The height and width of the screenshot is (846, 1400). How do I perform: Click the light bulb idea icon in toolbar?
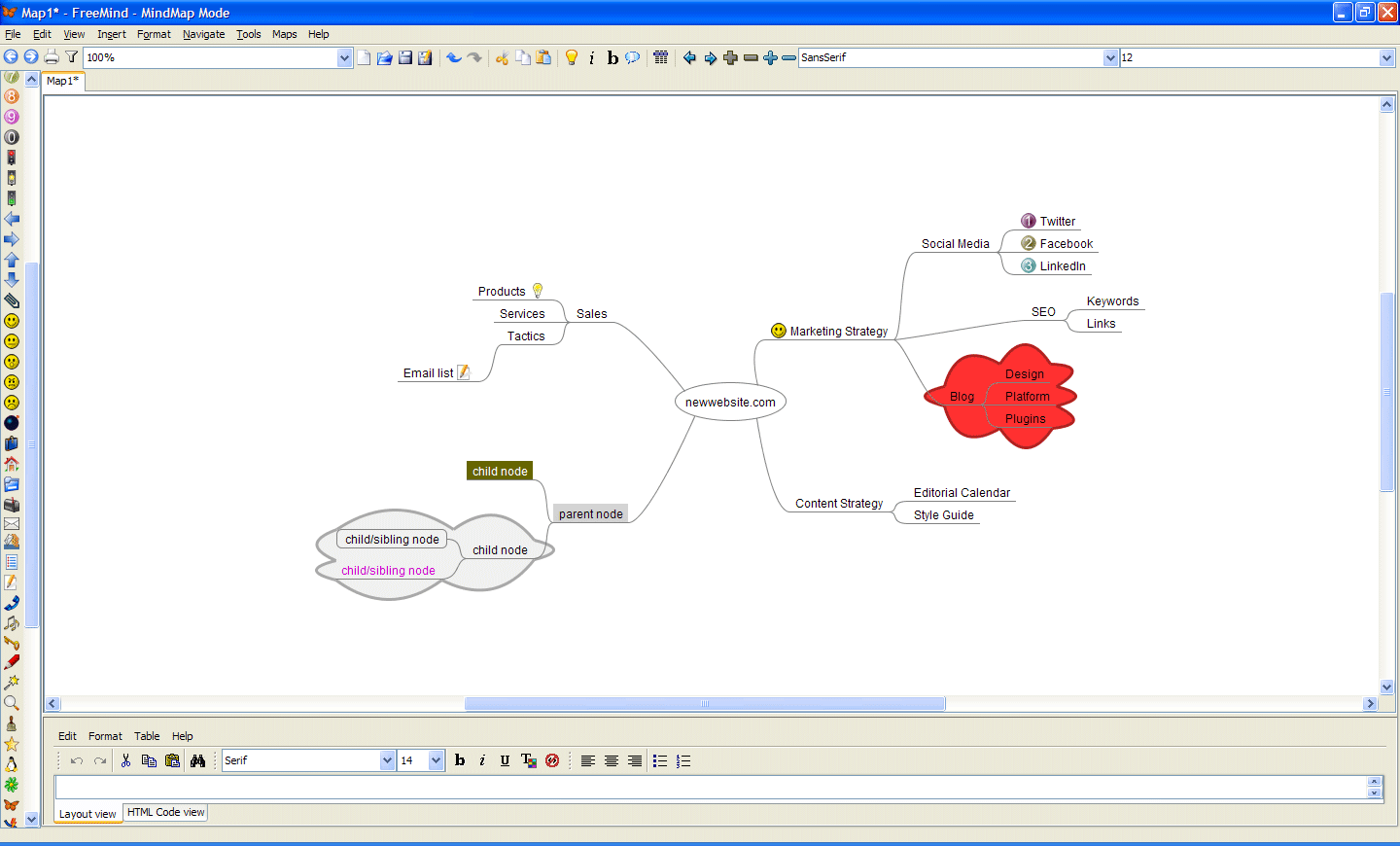click(x=572, y=57)
